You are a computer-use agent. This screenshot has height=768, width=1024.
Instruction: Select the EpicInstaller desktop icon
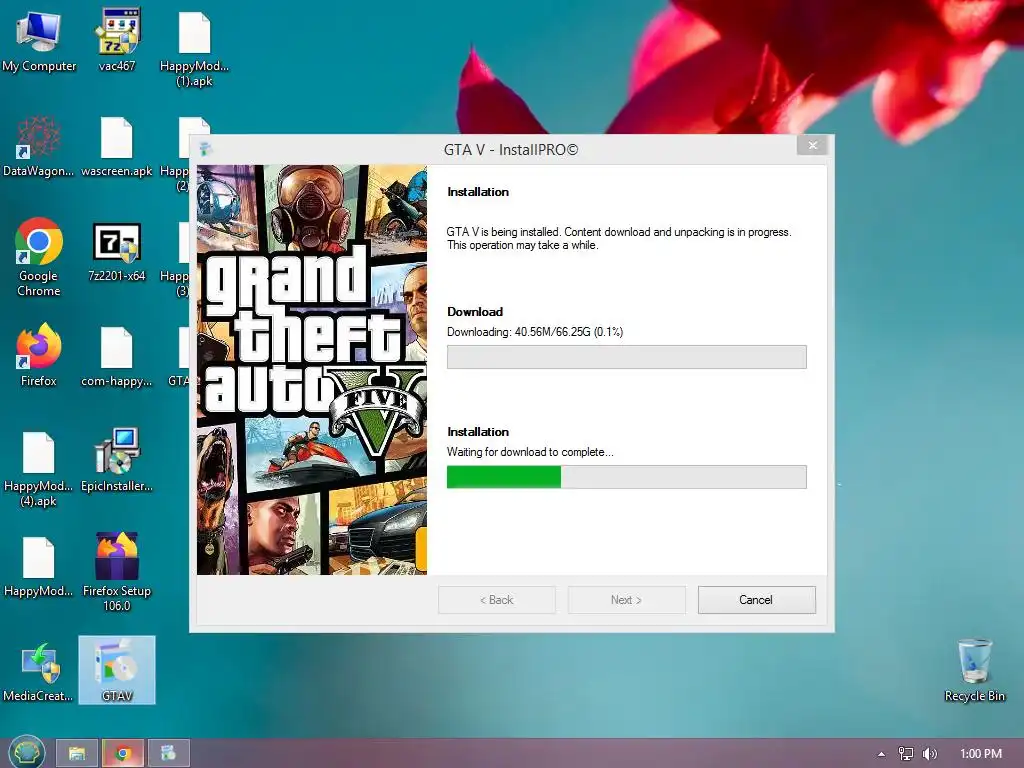pyautogui.click(x=117, y=461)
